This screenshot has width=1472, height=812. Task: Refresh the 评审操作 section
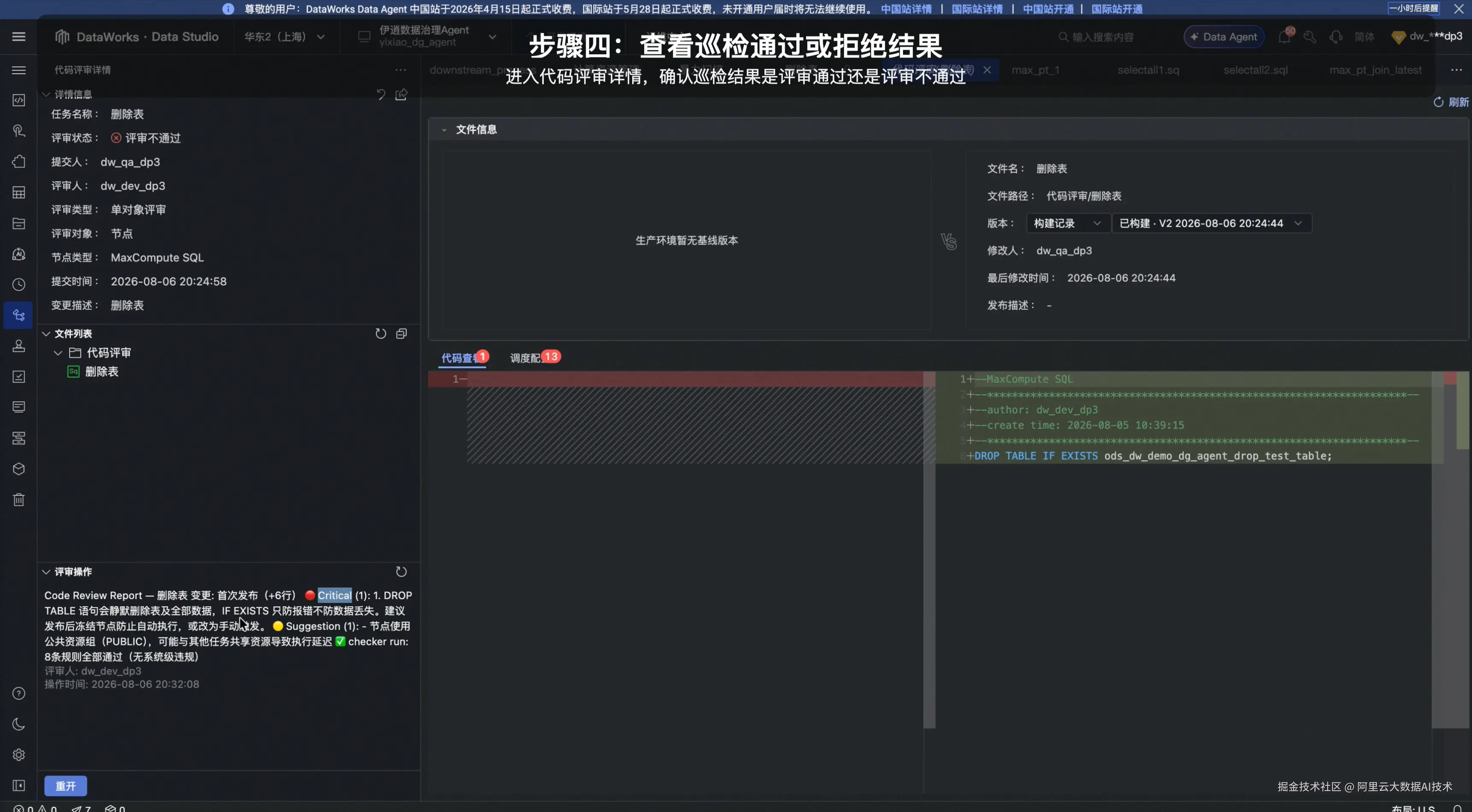401,572
